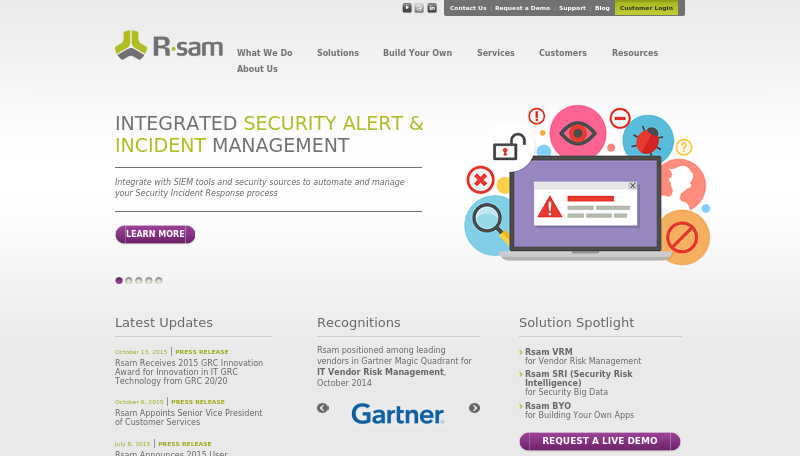Open Rsam SRI Security Risk Intelligence link
This screenshot has height=456, width=800.
(x=579, y=378)
